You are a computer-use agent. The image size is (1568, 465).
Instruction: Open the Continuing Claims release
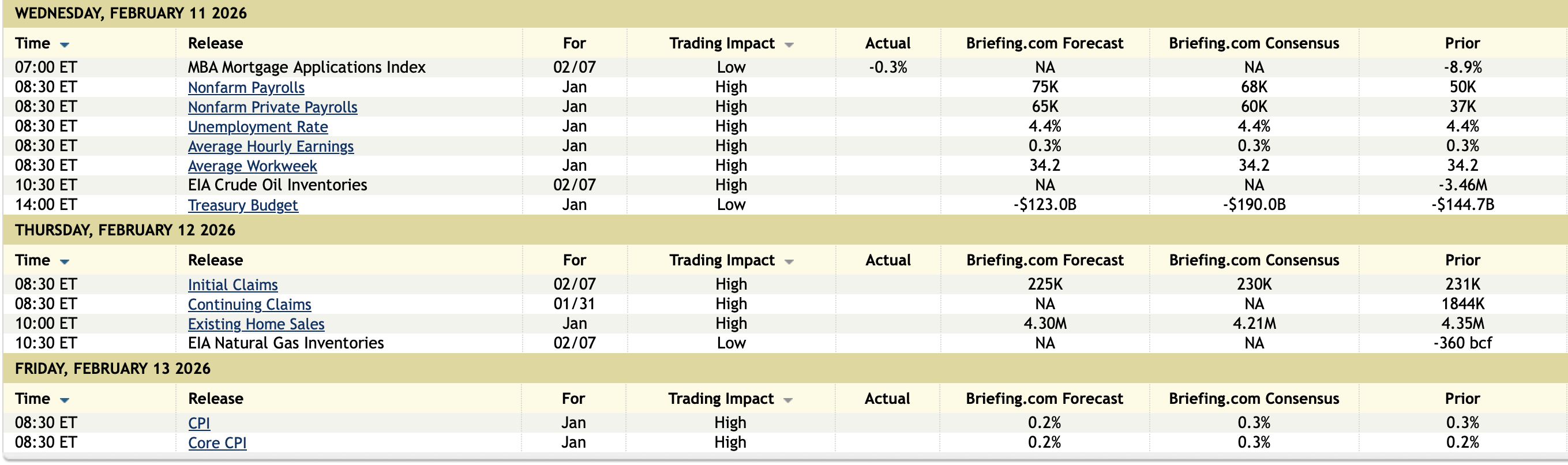249,304
